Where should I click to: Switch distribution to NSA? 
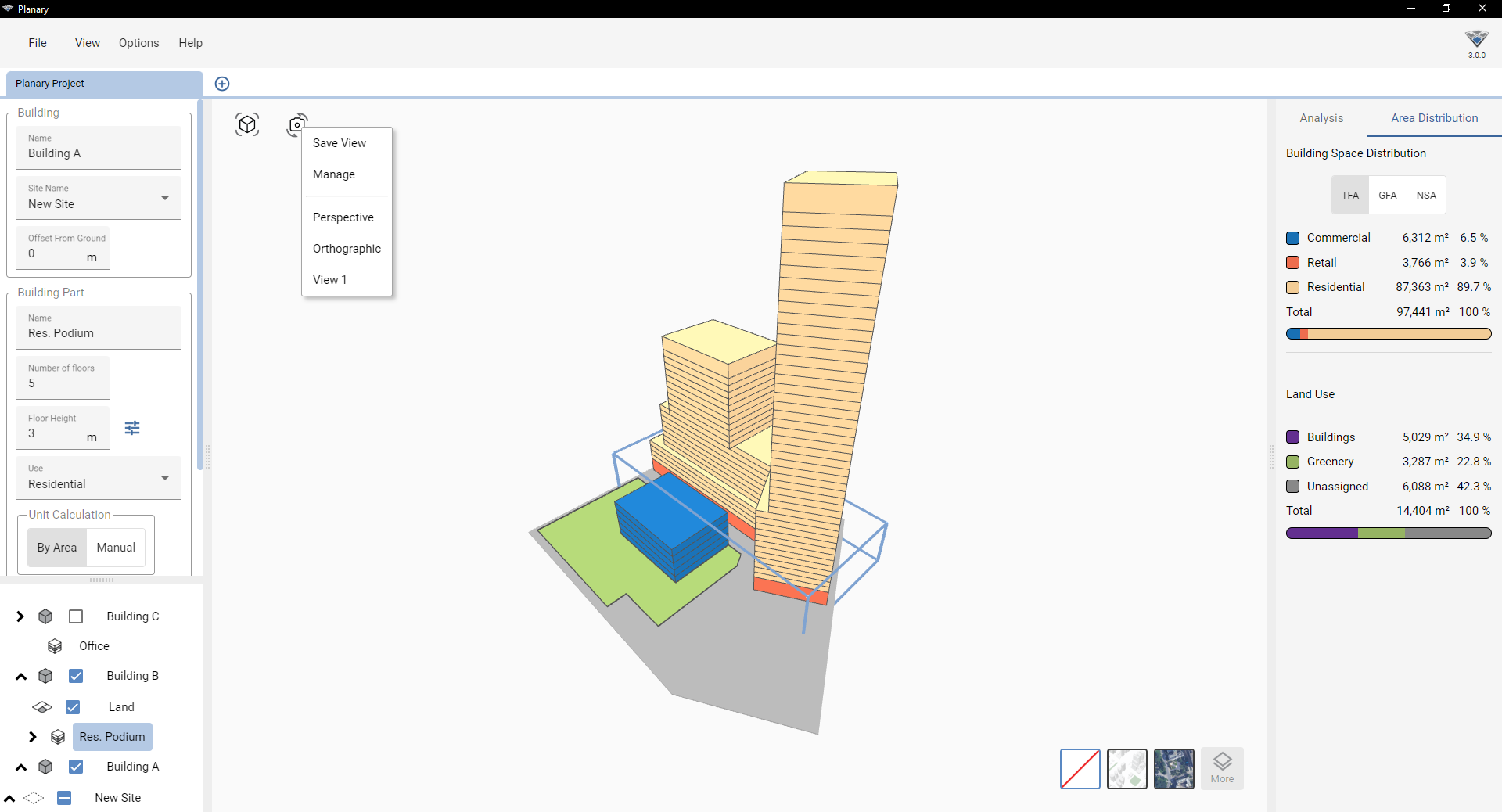tap(1426, 195)
